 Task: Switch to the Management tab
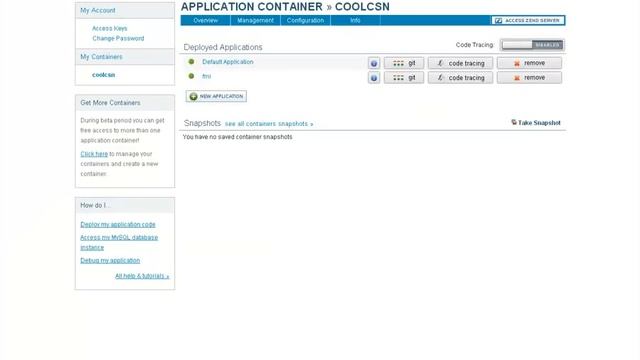point(255,20)
